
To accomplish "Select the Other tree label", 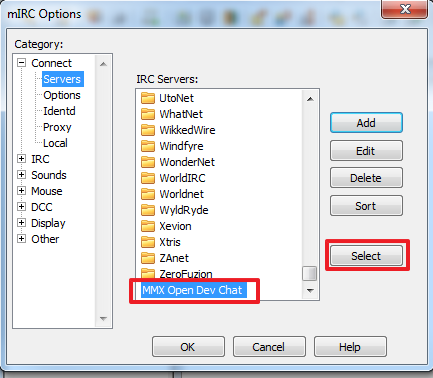I will click(45, 239).
